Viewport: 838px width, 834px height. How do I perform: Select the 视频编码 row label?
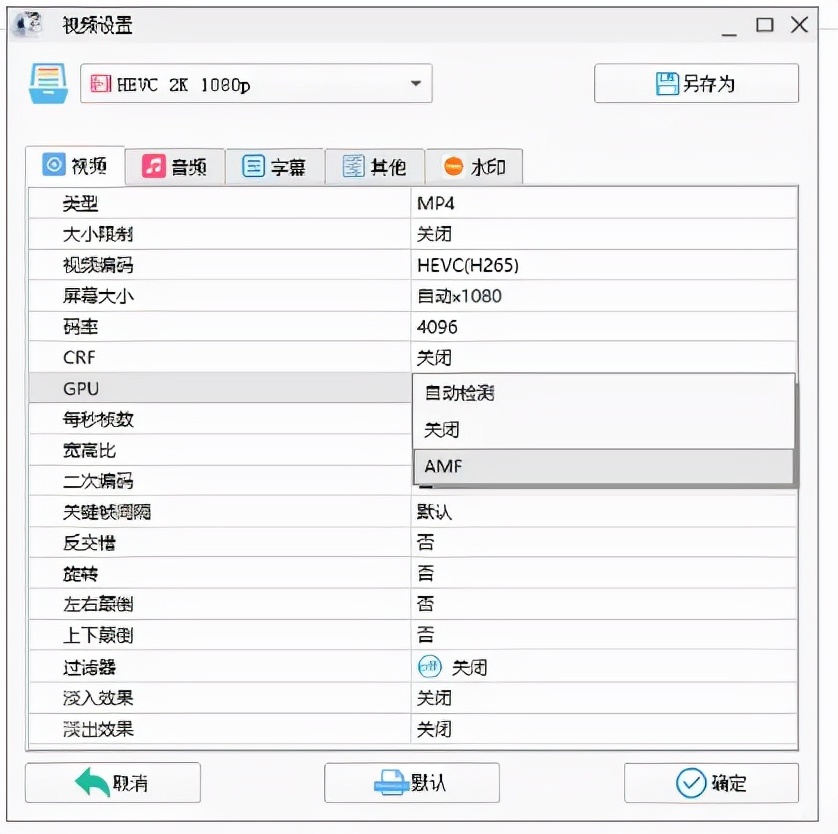coord(98,265)
